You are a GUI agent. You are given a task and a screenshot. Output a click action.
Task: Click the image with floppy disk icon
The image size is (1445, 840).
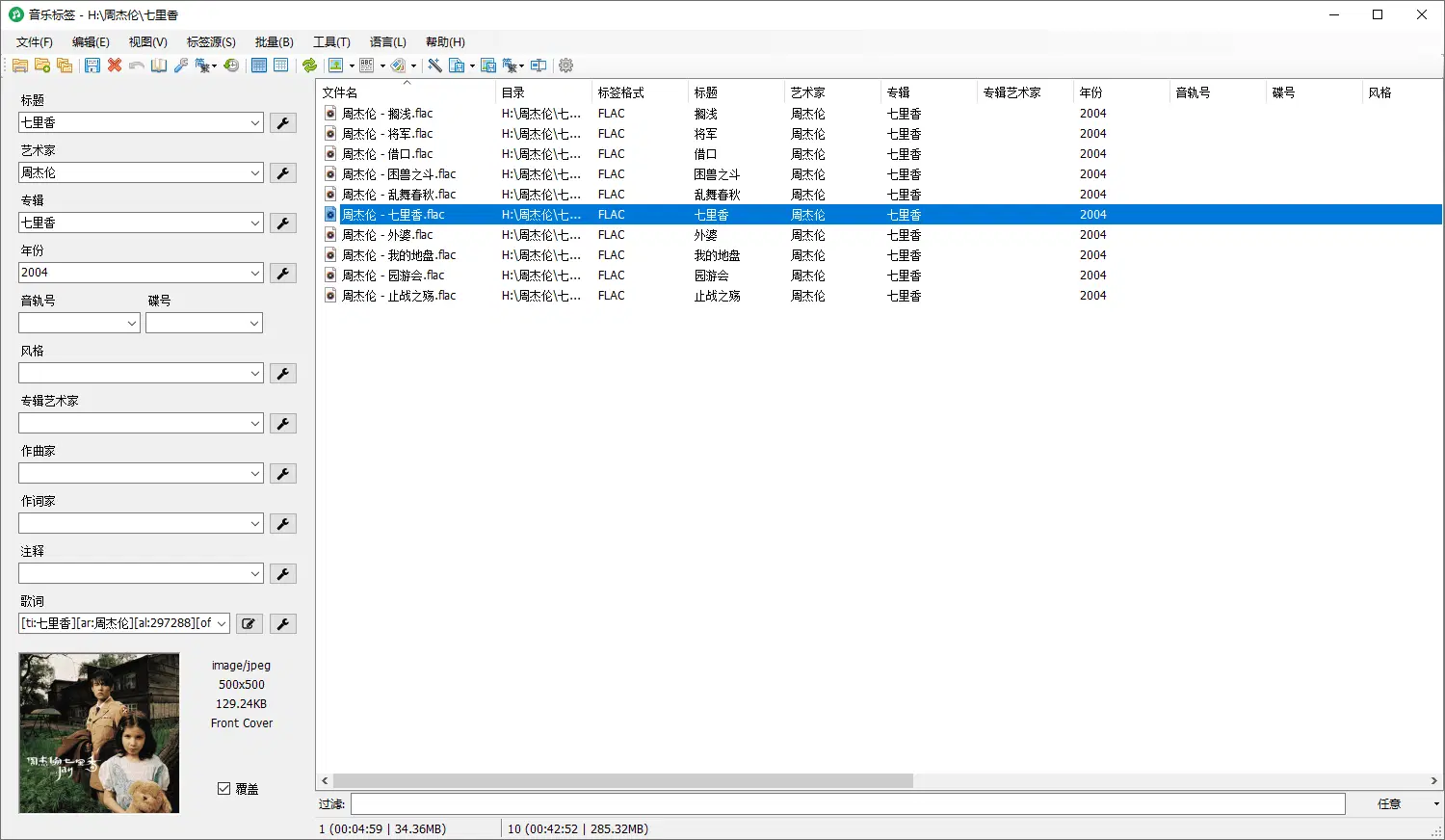[488, 66]
